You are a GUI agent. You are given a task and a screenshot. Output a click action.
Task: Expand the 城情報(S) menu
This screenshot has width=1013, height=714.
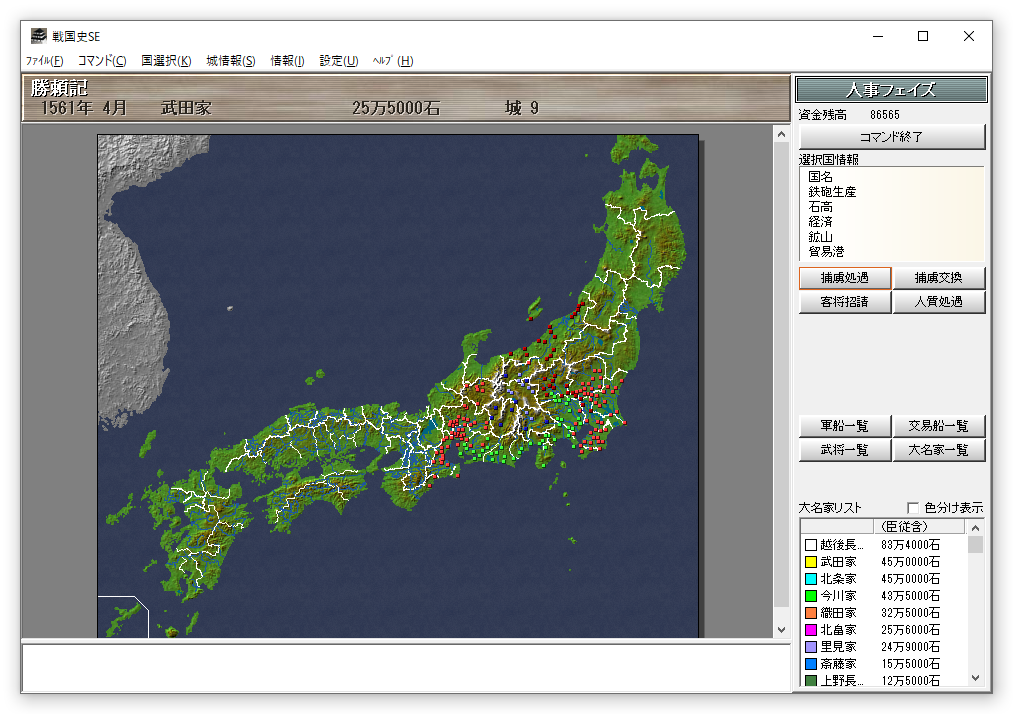(231, 61)
